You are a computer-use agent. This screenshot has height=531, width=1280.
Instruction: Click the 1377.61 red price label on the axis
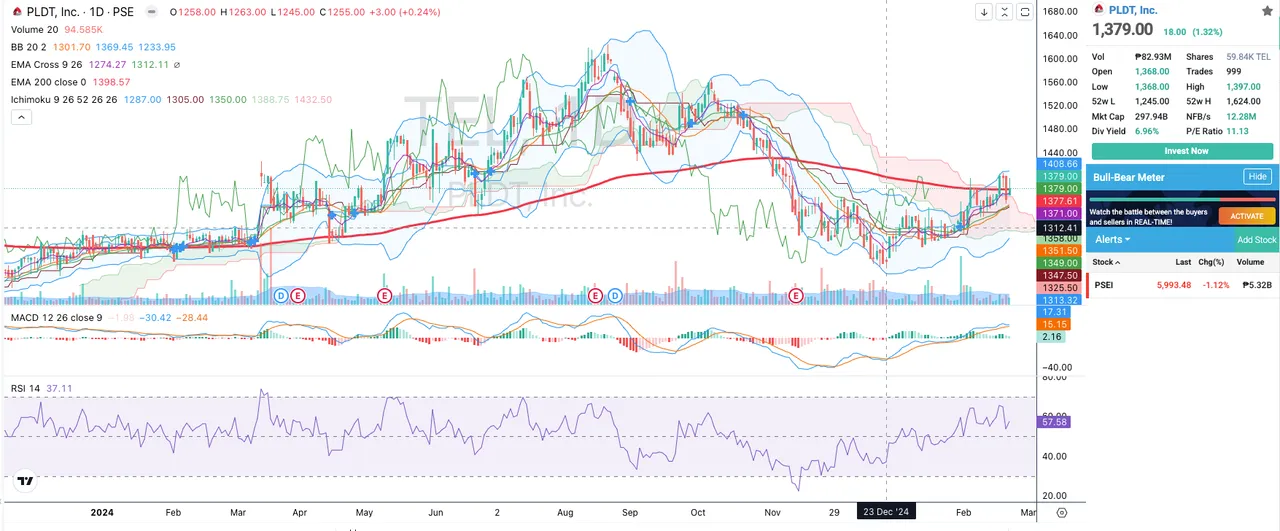pos(1060,201)
